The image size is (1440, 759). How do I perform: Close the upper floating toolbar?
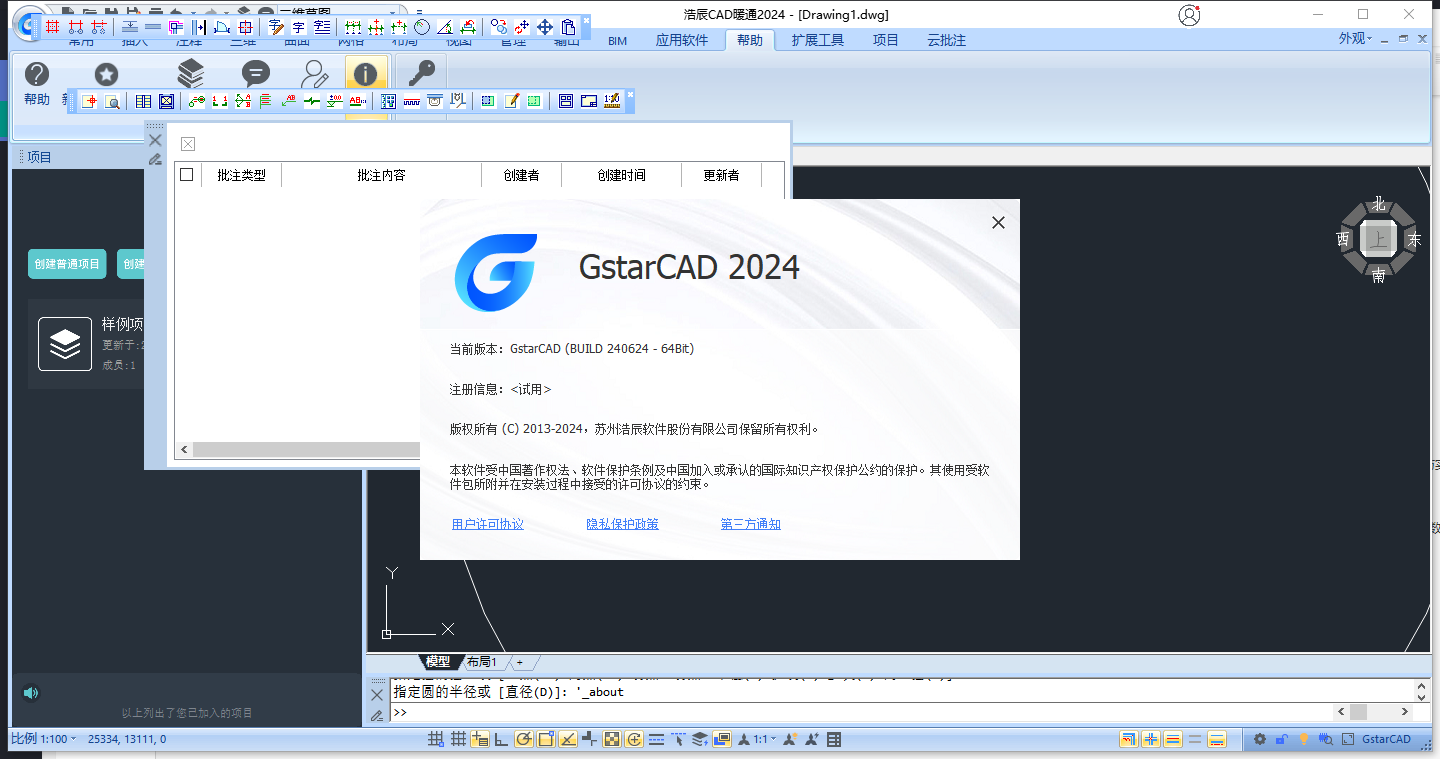click(586, 19)
